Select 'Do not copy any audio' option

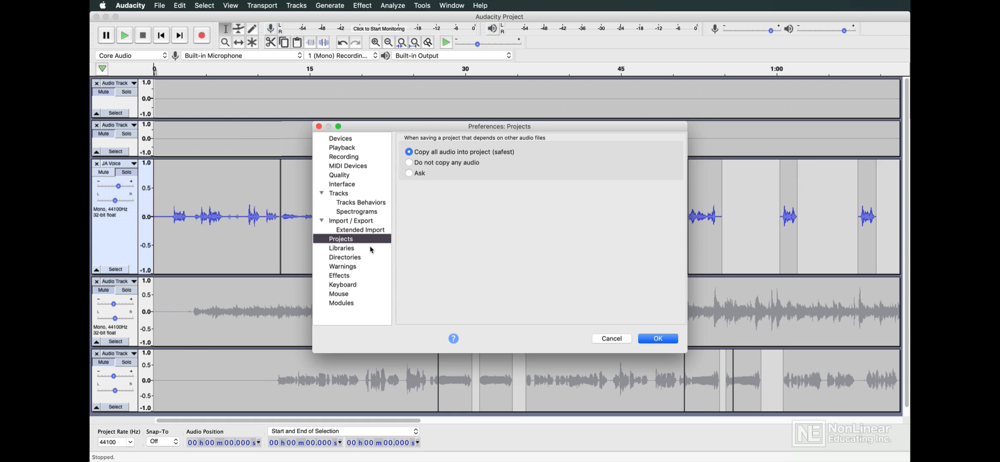[409, 162]
